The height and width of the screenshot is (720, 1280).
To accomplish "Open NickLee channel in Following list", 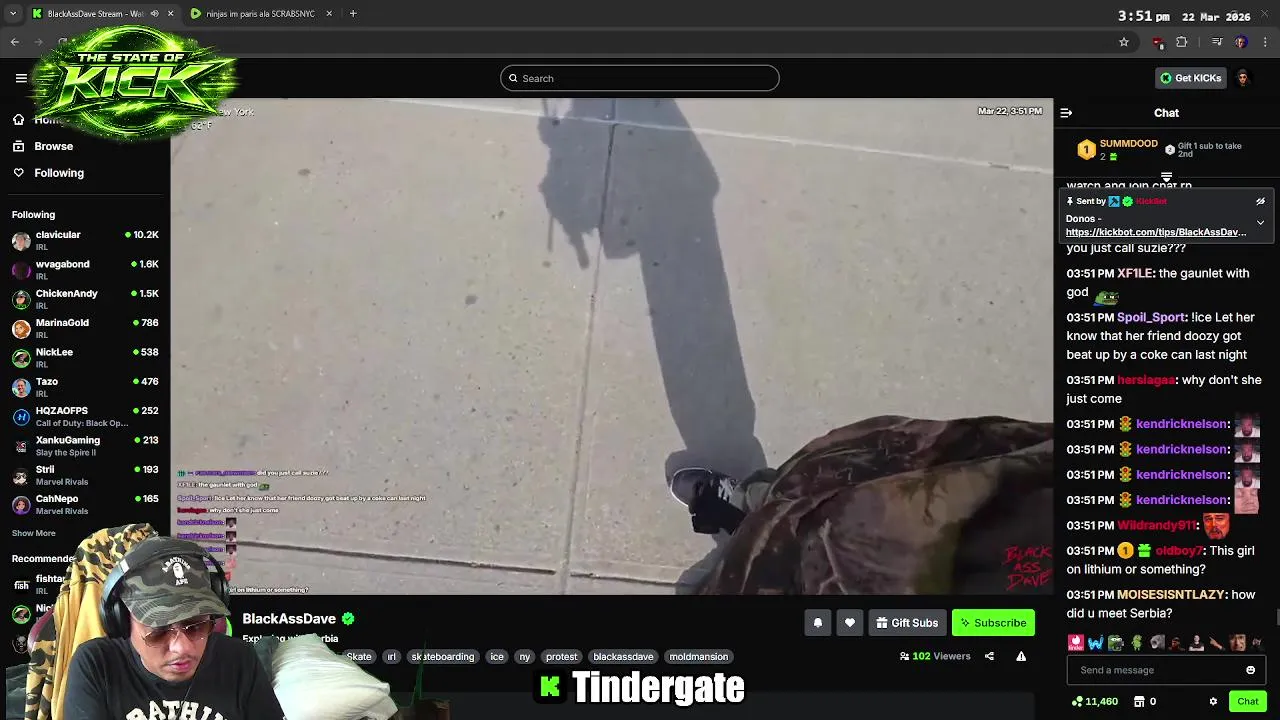I will tap(85, 358).
